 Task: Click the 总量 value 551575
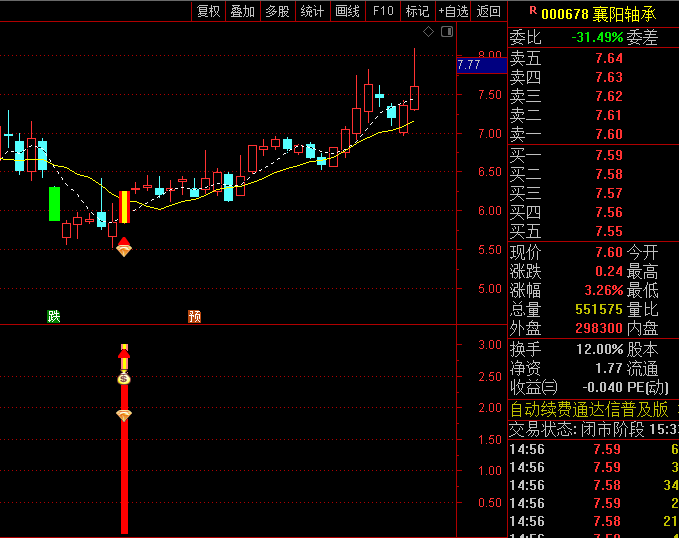599,309
